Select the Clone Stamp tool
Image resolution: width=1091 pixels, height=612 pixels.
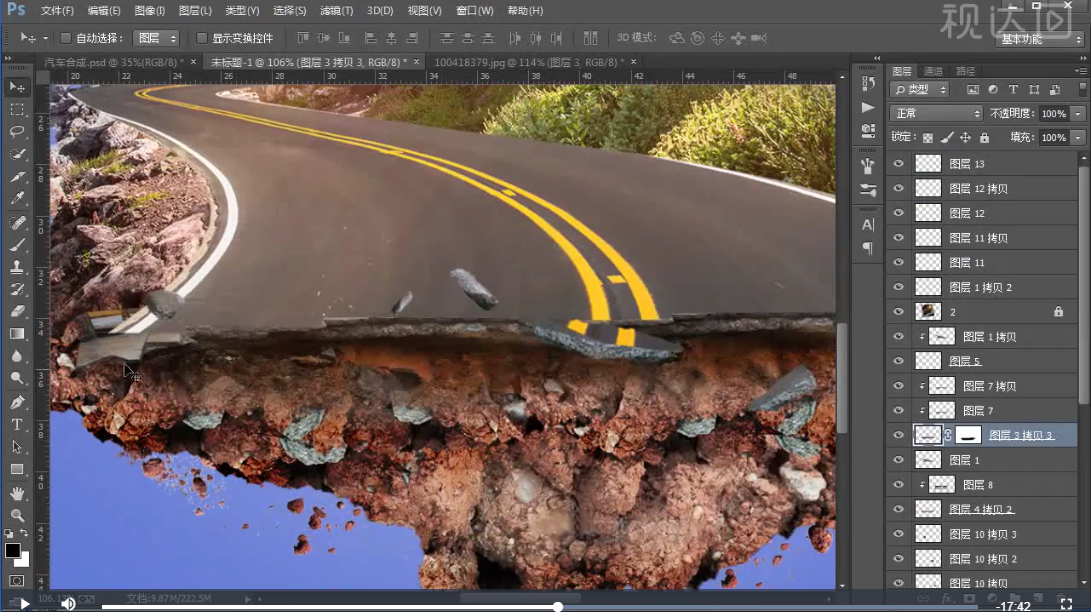[17, 267]
